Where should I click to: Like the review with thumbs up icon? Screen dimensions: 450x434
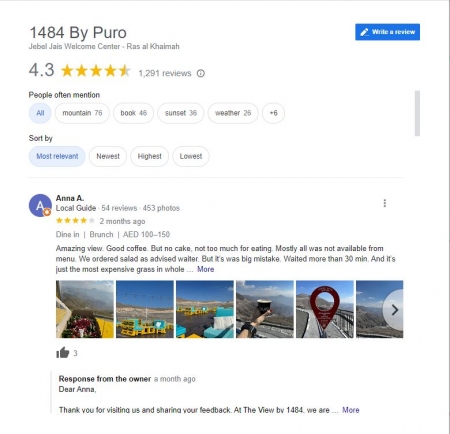63,353
